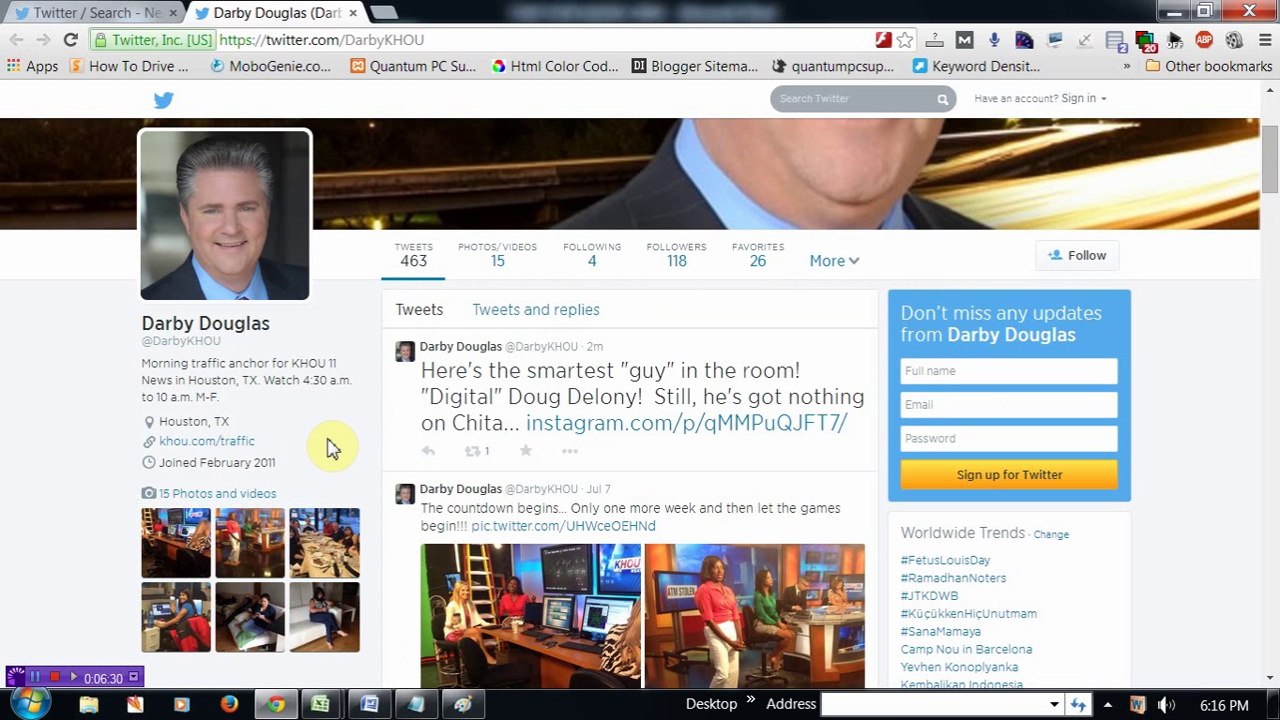Bookmark page with the star icon
Screen dimensions: 1280x720
pos(905,40)
